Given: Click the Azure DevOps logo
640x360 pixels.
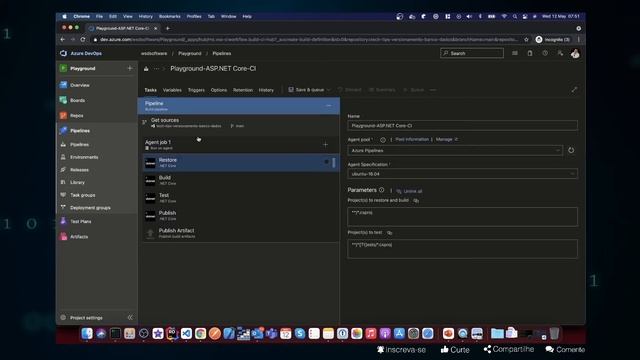Looking at the screenshot, I should [63, 53].
